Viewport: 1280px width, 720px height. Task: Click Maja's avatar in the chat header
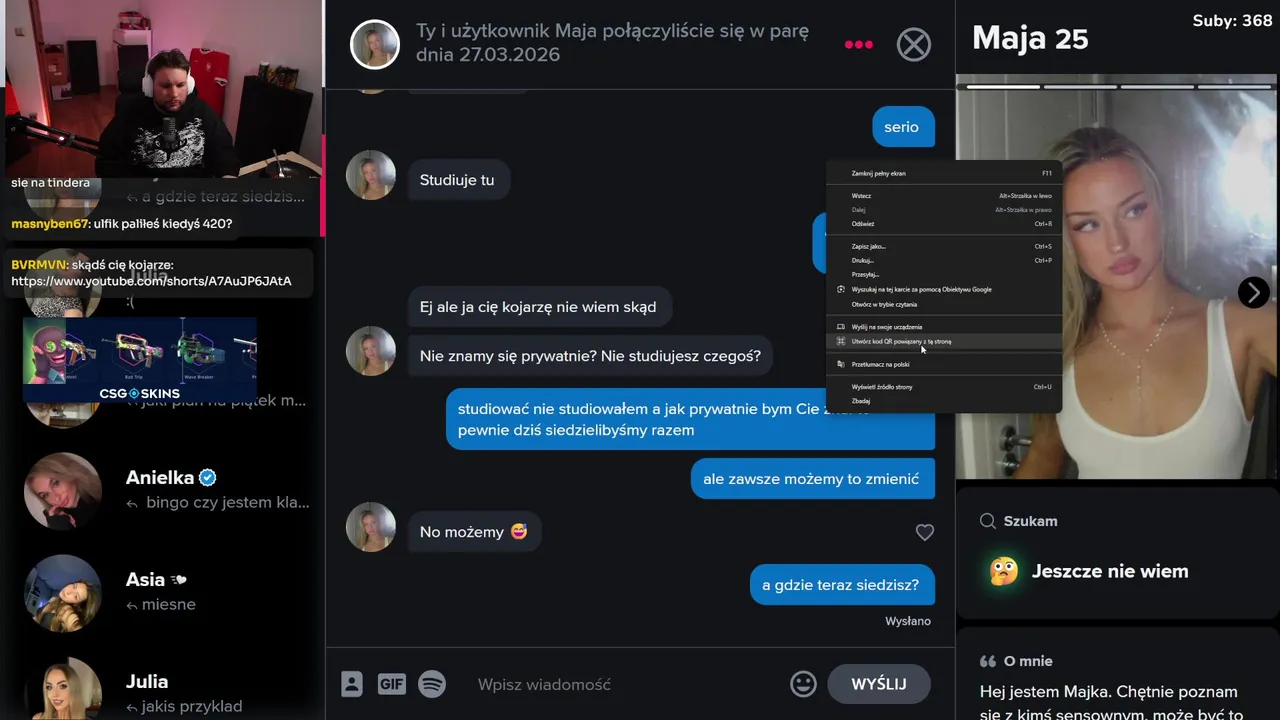tap(375, 44)
